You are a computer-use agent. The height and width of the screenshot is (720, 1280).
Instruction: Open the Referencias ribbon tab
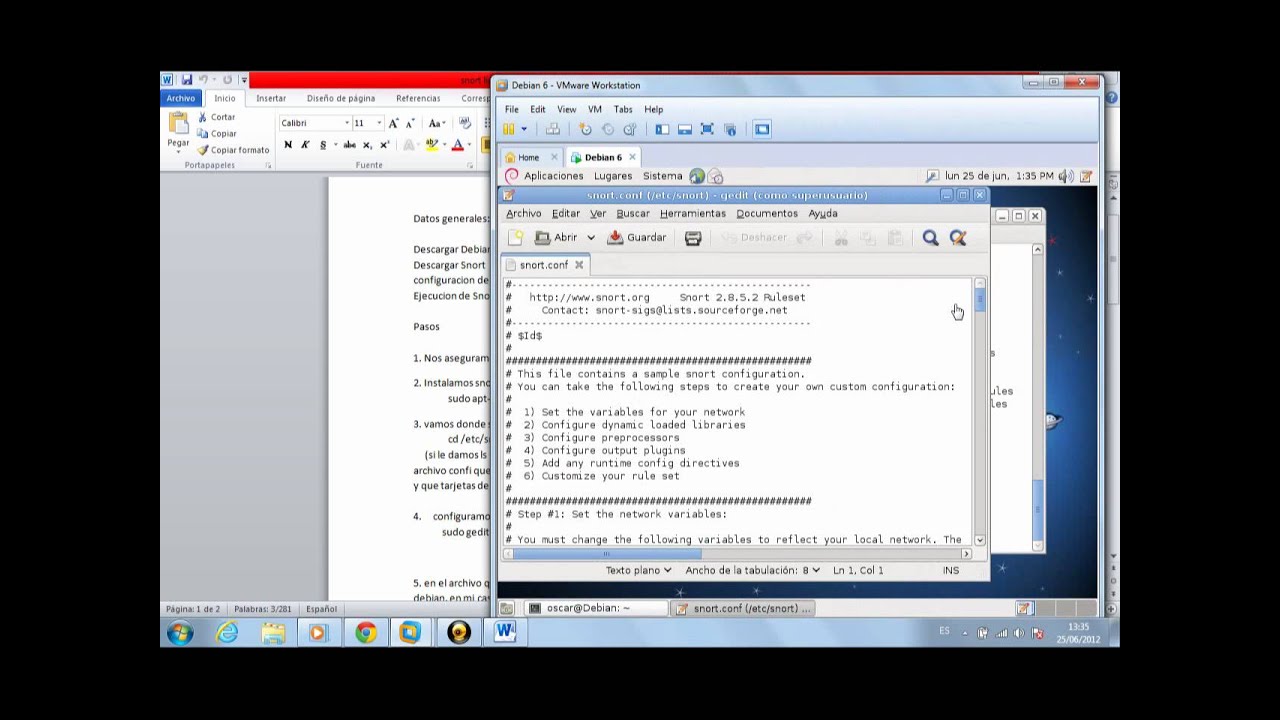tap(418, 98)
